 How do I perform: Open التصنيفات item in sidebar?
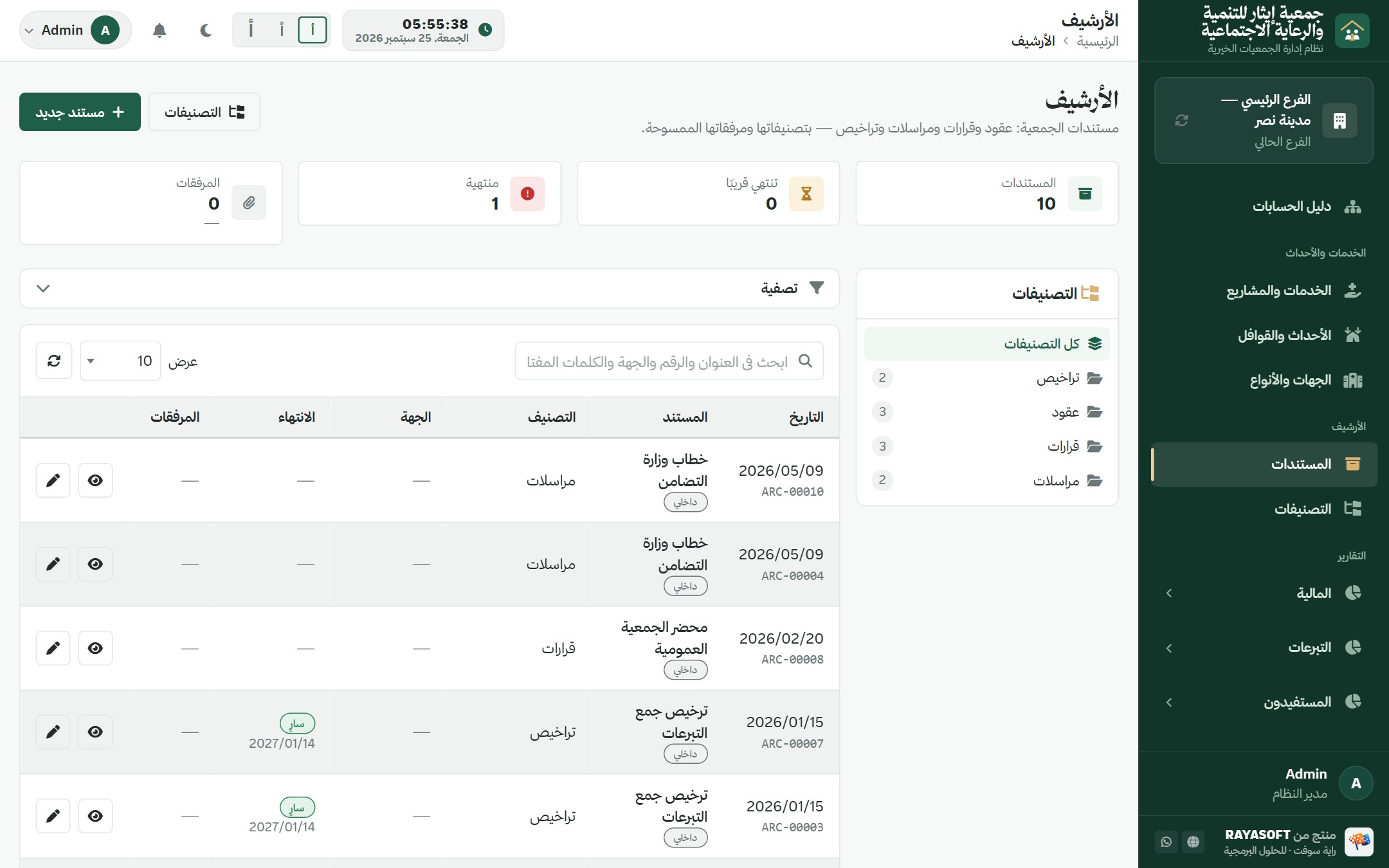(x=1264, y=509)
